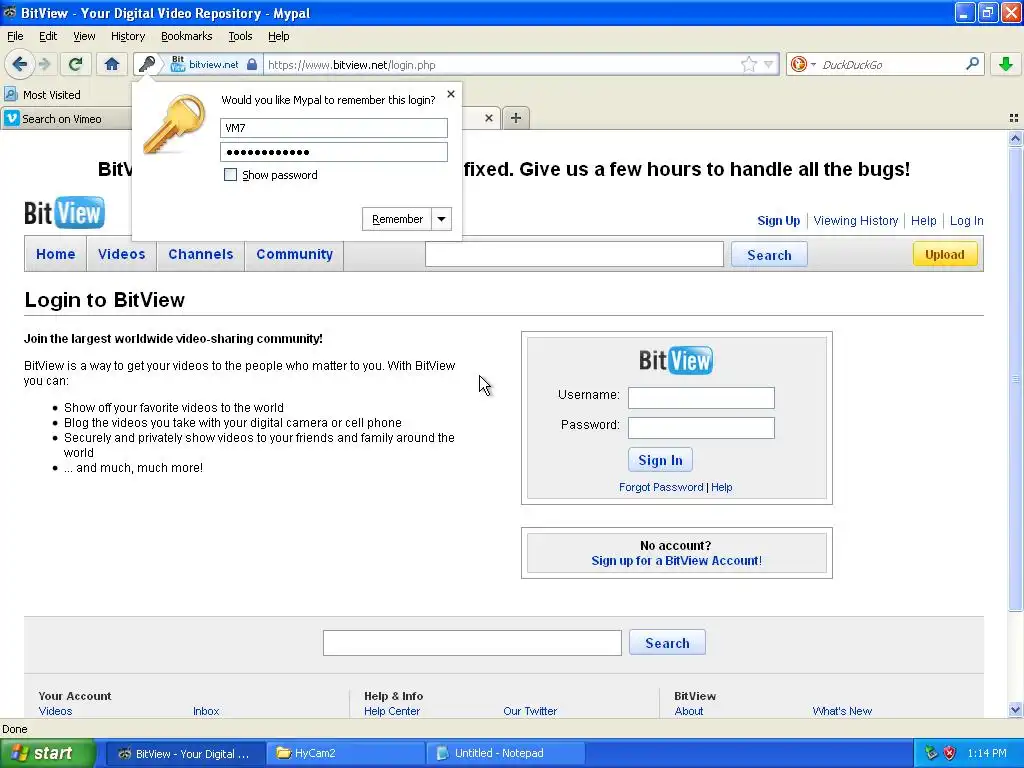
Task: Click the Sign Up link
Action: [x=778, y=221]
